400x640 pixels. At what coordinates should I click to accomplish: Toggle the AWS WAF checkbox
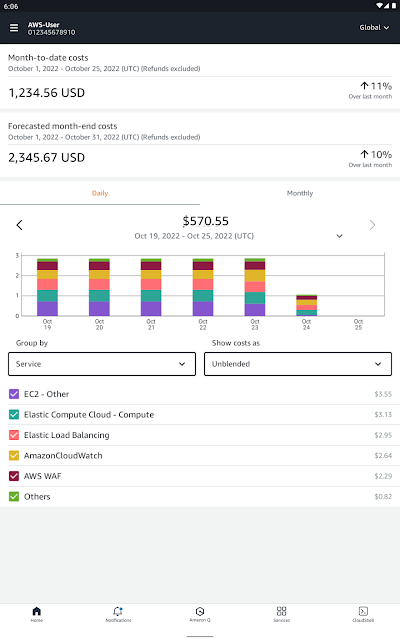coord(14,476)
